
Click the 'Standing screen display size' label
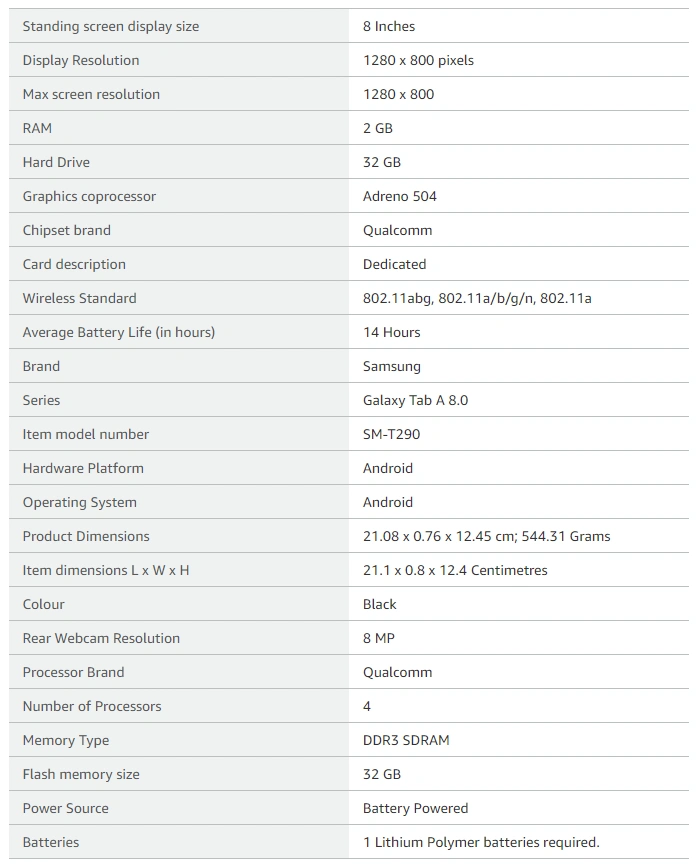(x=111, y=26)
